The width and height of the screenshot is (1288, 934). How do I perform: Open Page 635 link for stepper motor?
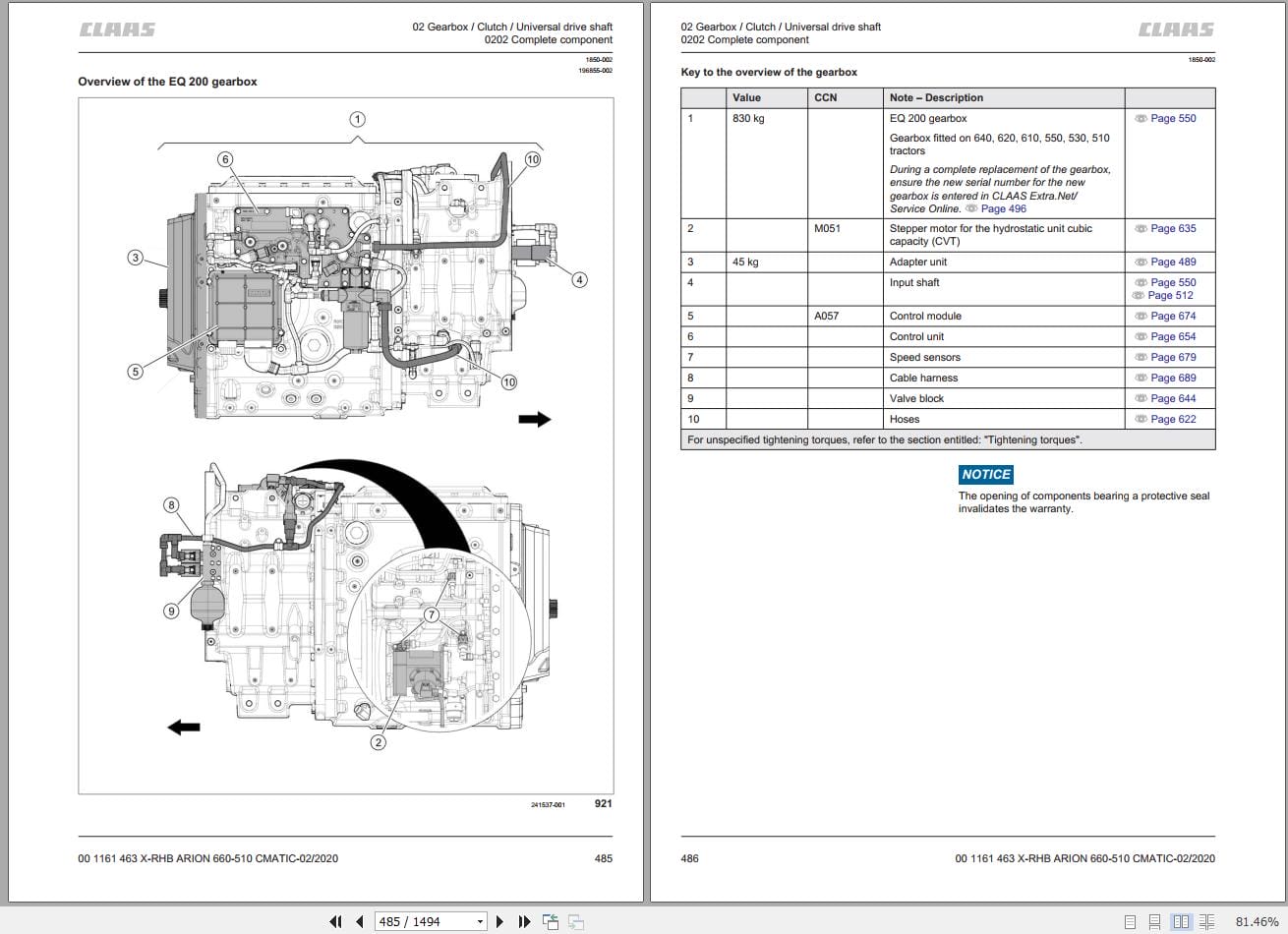click(x=1173, y=228)
